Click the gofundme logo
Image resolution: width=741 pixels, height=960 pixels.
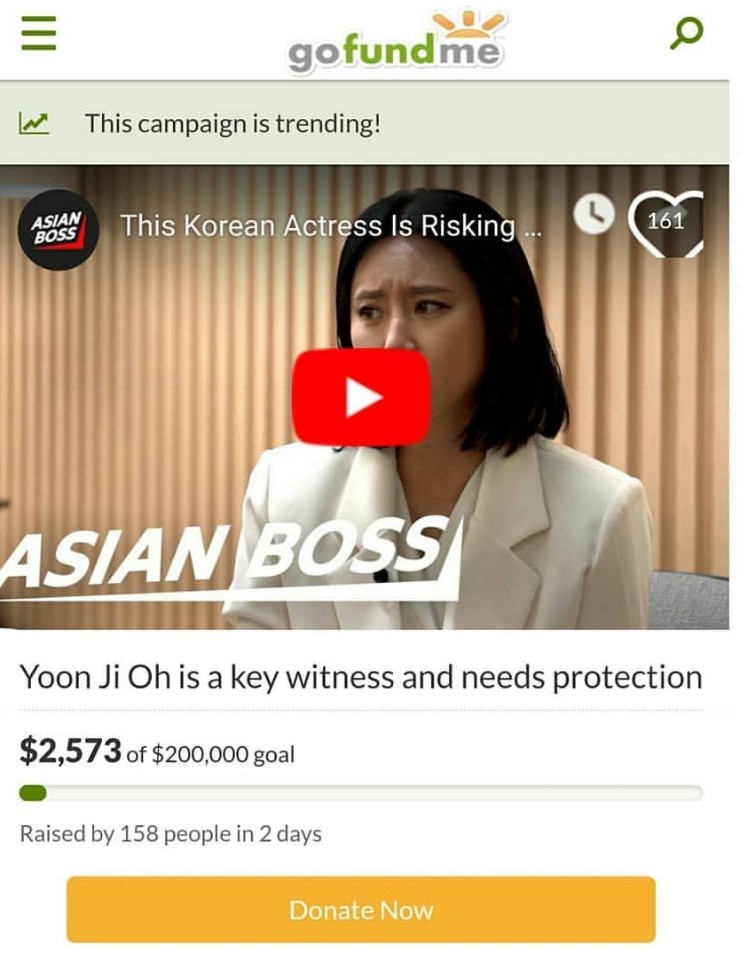pos(395,42)
